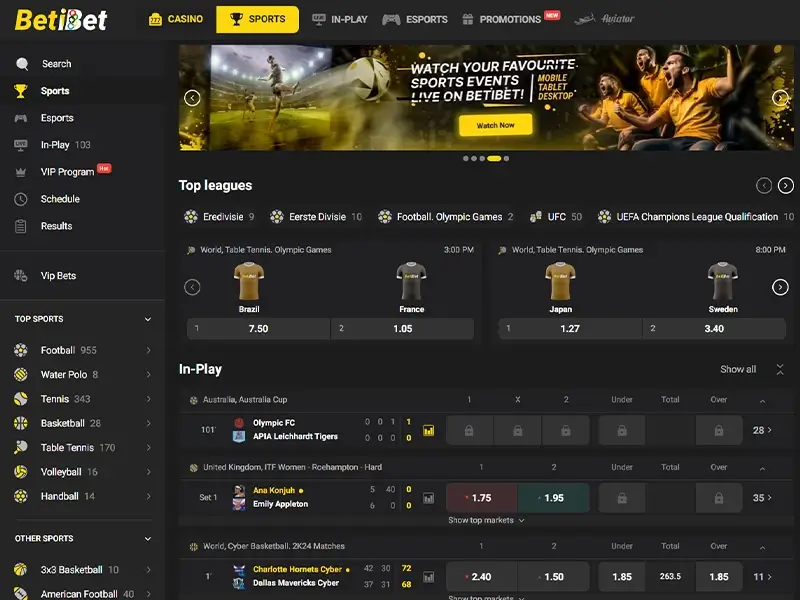Collapse the In-Play section with toggle arrows
Screen dimensions: 800x600
click(780, 369)
